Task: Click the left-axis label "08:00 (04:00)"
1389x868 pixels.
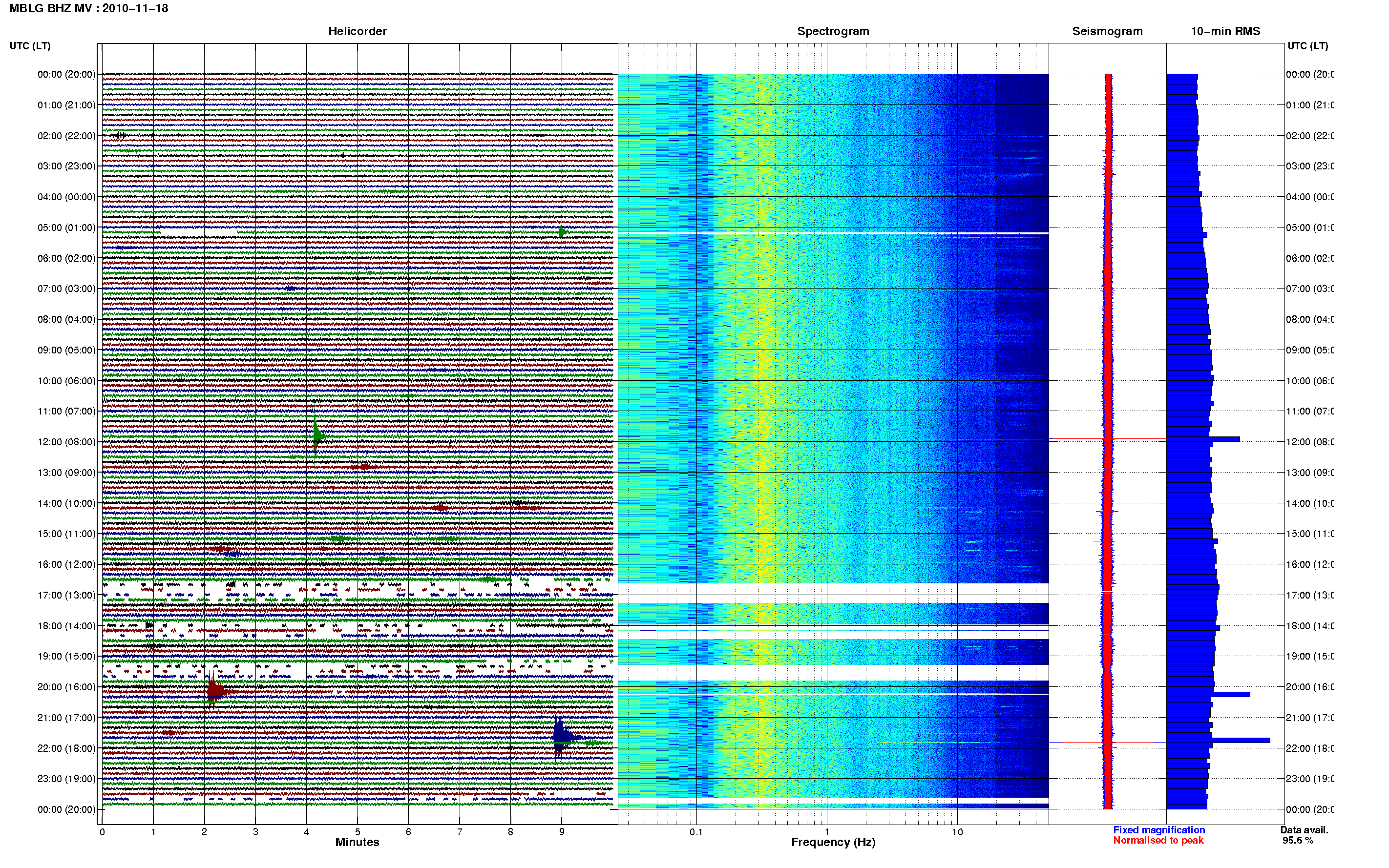Action: [x=66, y=319]
